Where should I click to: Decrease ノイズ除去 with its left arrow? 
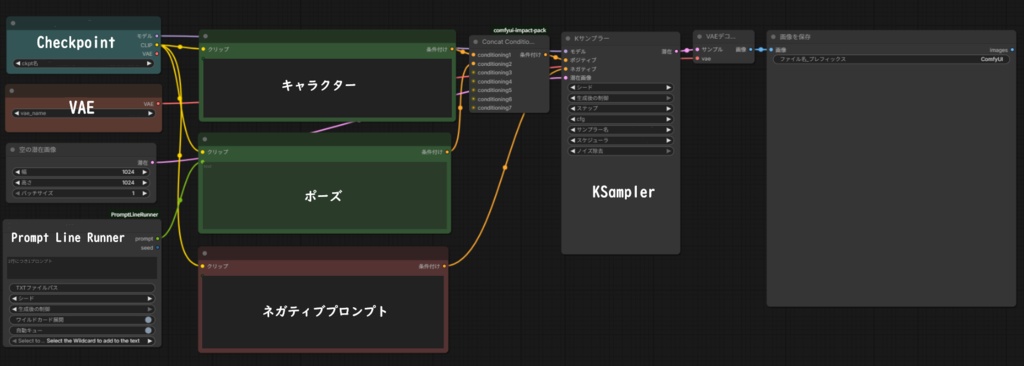(x=573, y=151)
